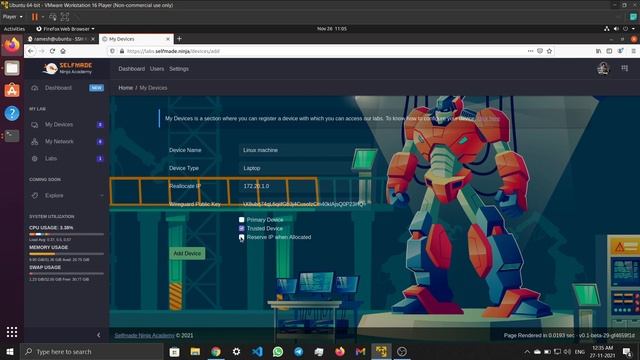Open Files from the Ubuntu dock

[x=12, y=68]
